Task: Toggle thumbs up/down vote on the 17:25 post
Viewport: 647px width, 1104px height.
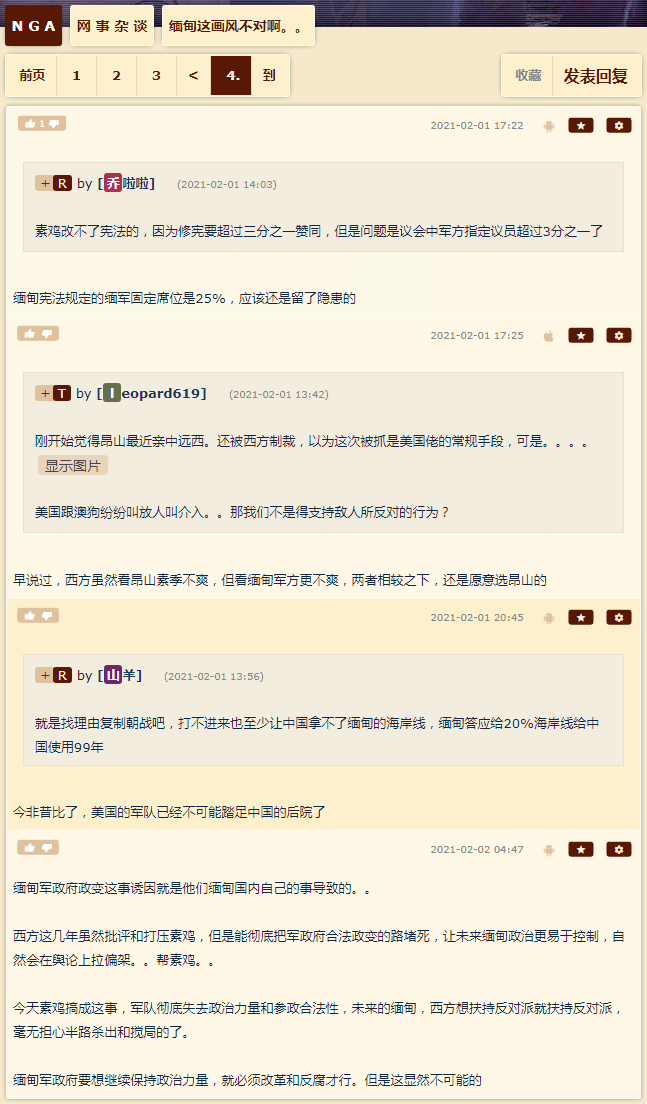Action: (38, 333)
